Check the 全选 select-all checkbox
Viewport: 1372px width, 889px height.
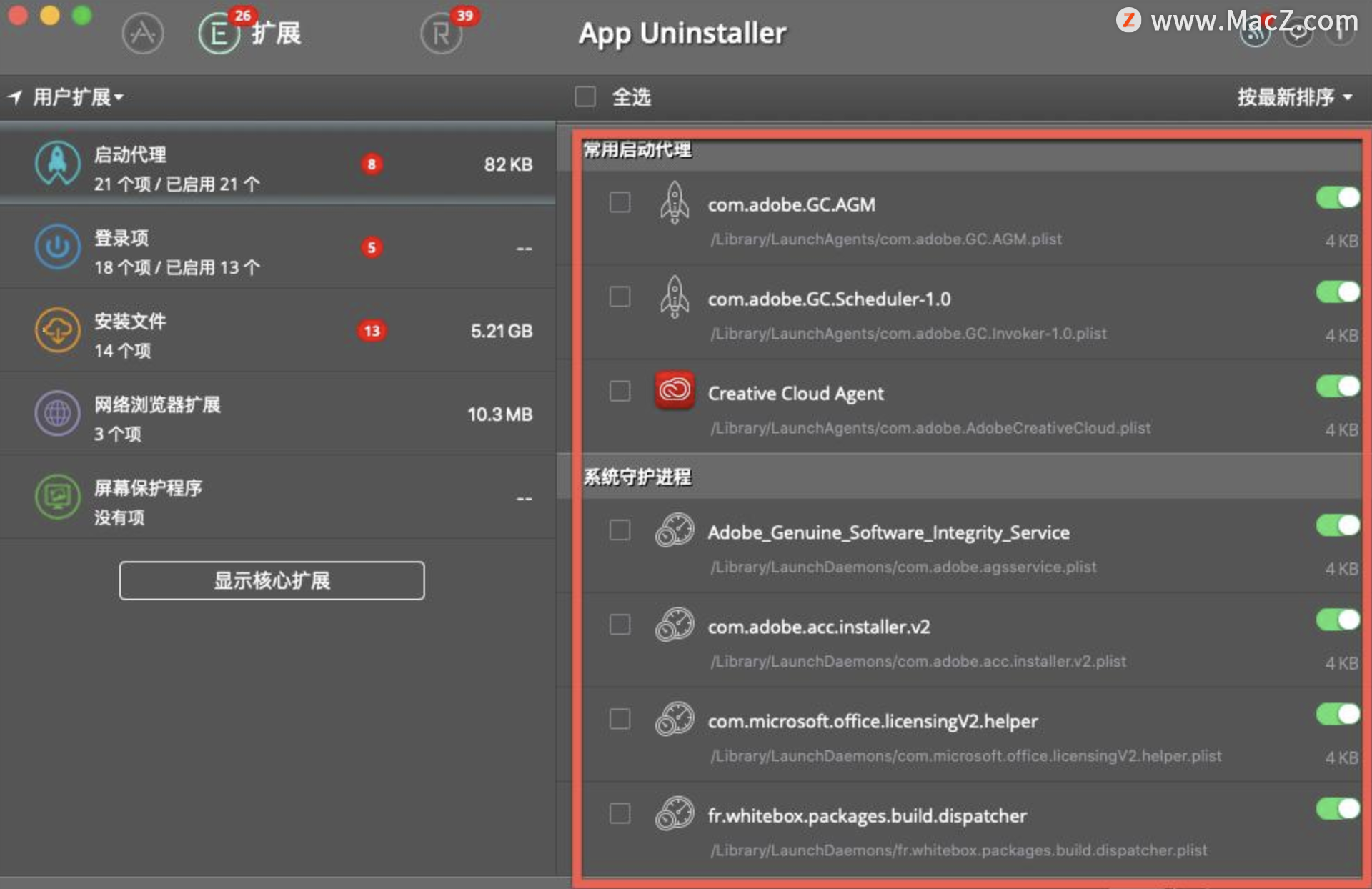(x=585, y=96)
